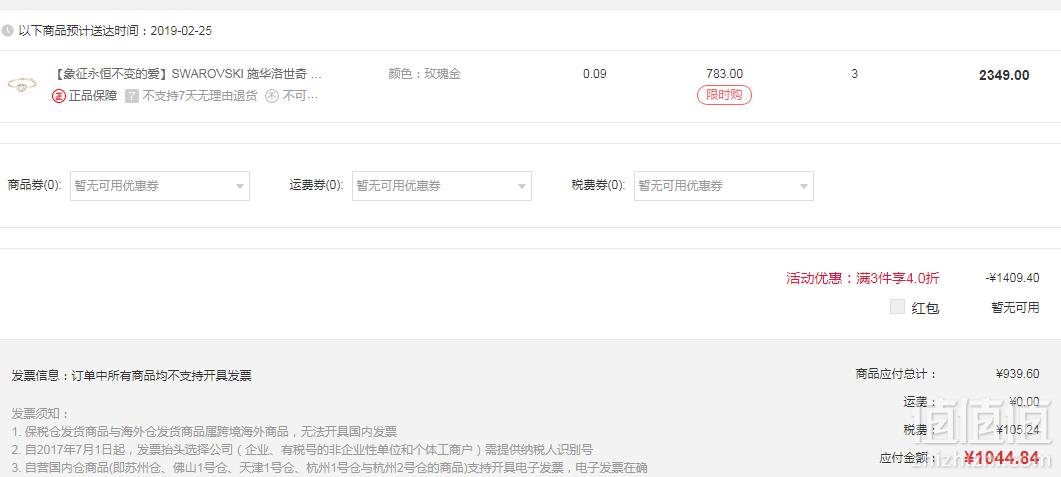Click the red 正品保障 guarantee icon
Viewport: 1061px width, 477px height.
pos(59,96)
